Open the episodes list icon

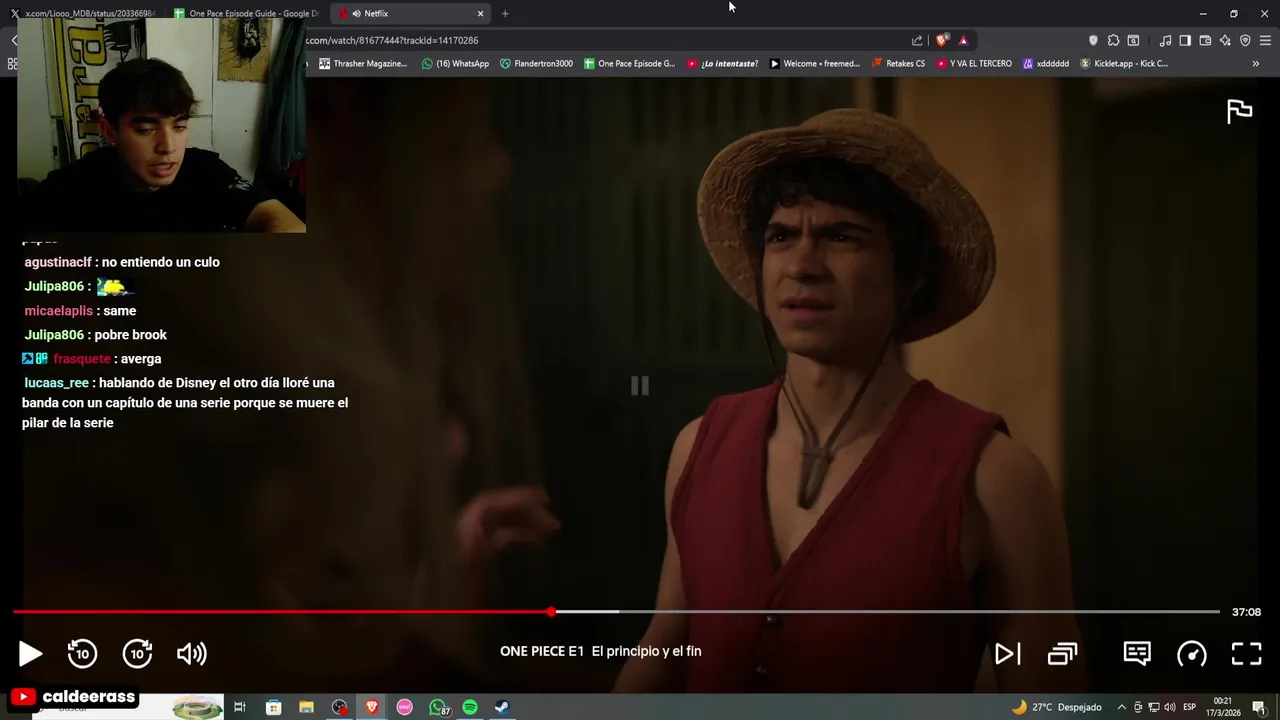1062,654
